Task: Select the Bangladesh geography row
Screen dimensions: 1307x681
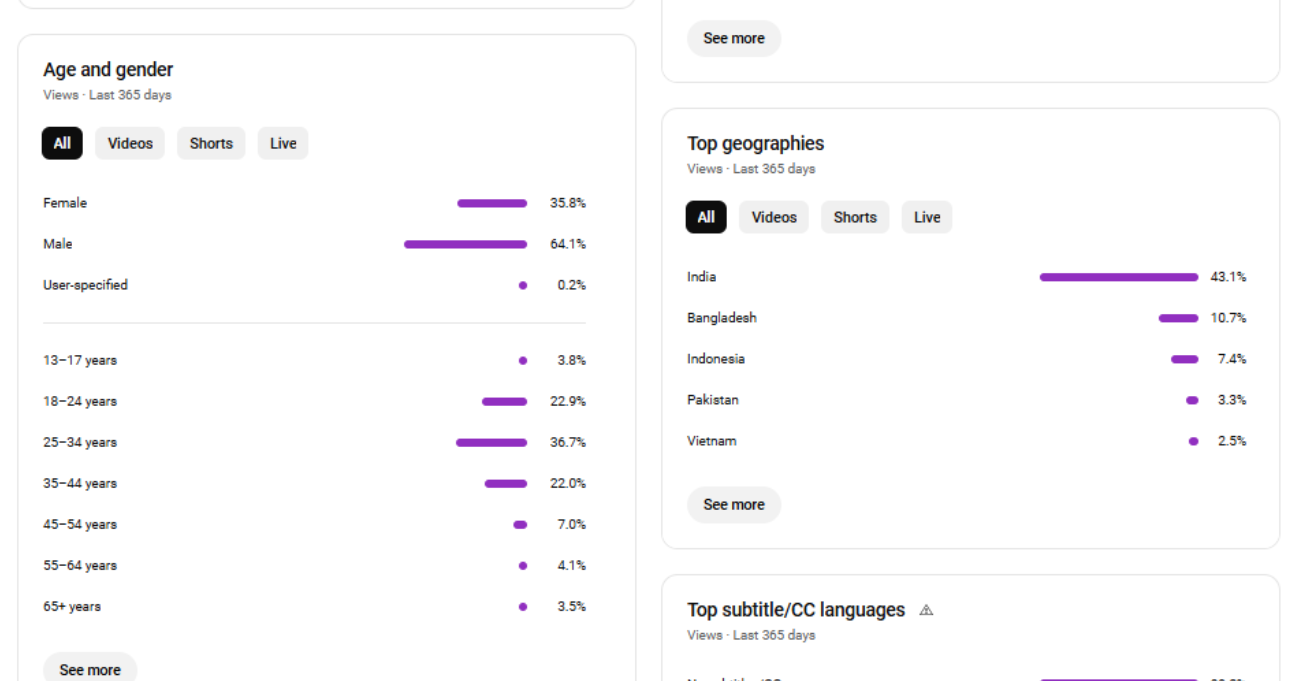Action: pyautogui.click(x=966, y=318)
